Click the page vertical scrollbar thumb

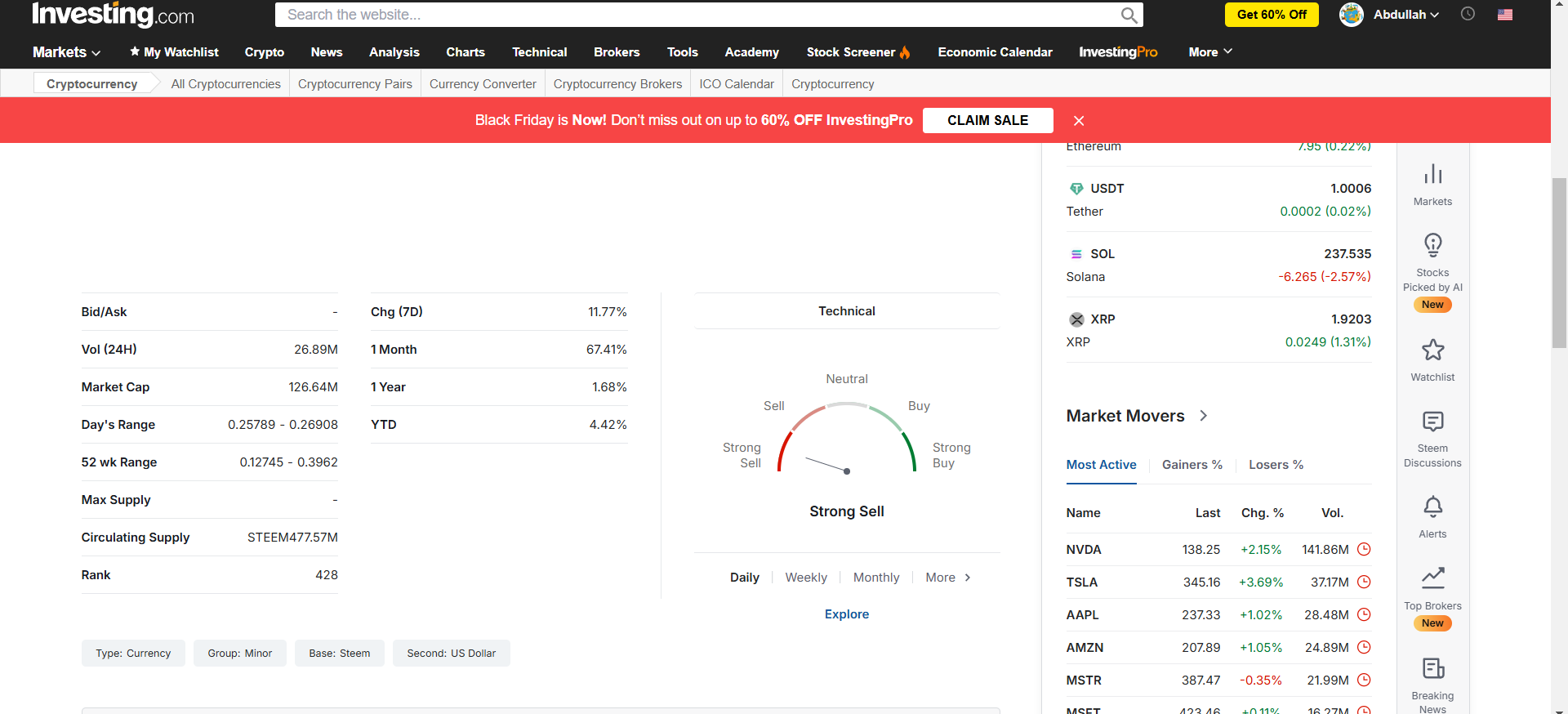(1559, 263)
